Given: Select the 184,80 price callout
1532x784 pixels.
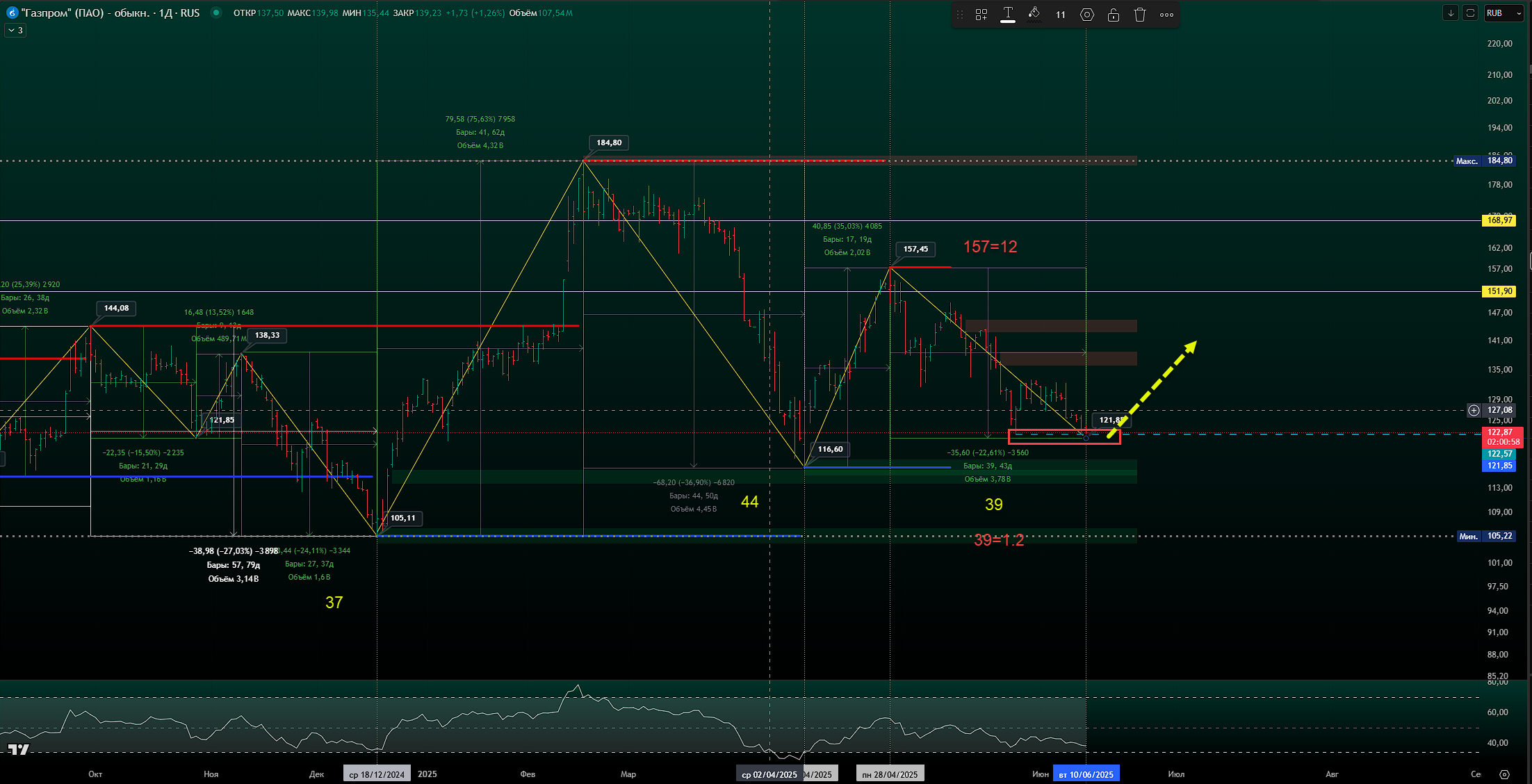Looking at the screenshot, I should tap(609, 142).
